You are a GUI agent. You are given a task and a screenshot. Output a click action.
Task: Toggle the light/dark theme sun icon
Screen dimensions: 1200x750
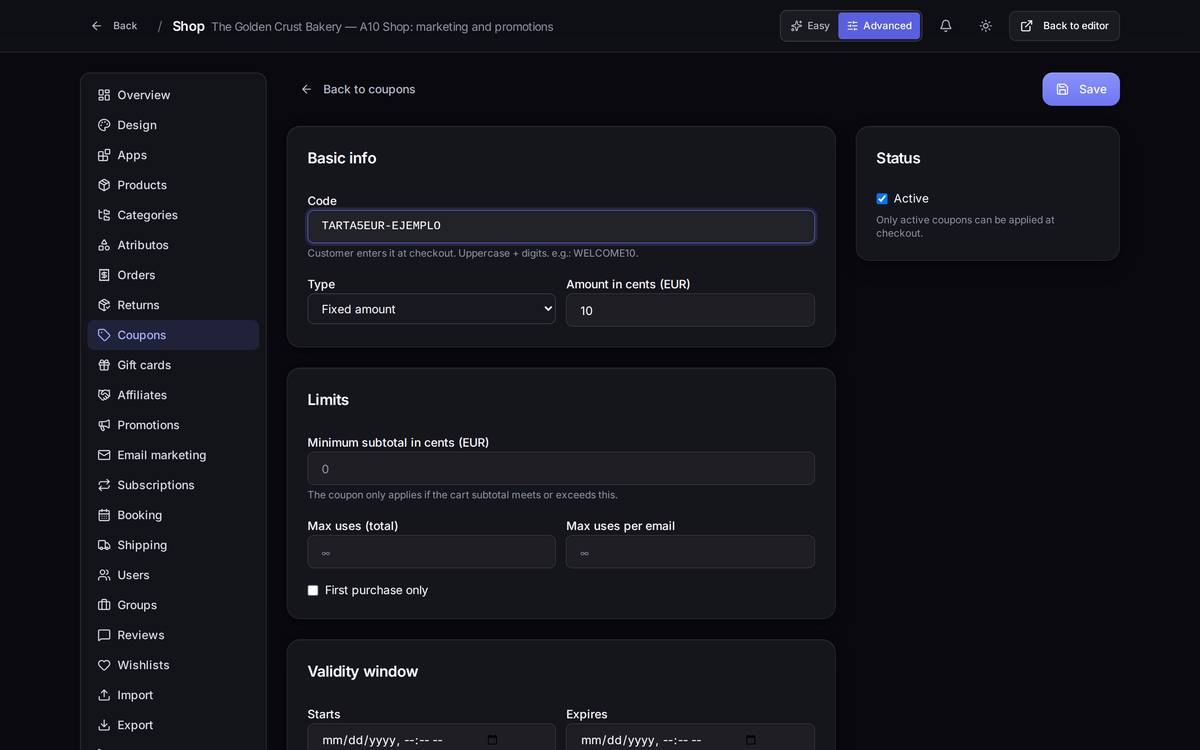pyautogui.click(x=985, y=26)
